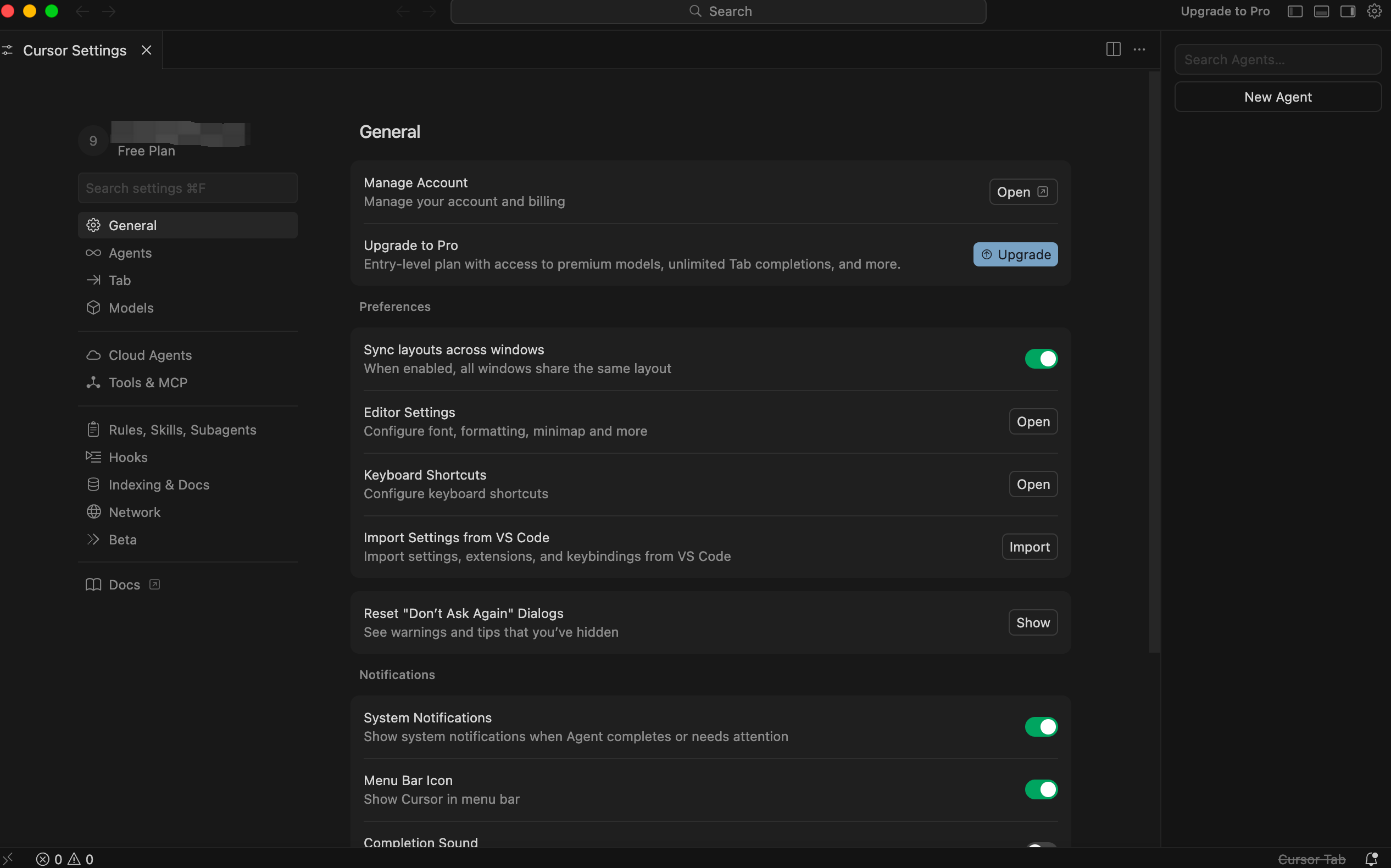This screenshot has height=868, width=1391.
Task: Click notifications bell in status bar
Action: click(x=1371, y=859)
